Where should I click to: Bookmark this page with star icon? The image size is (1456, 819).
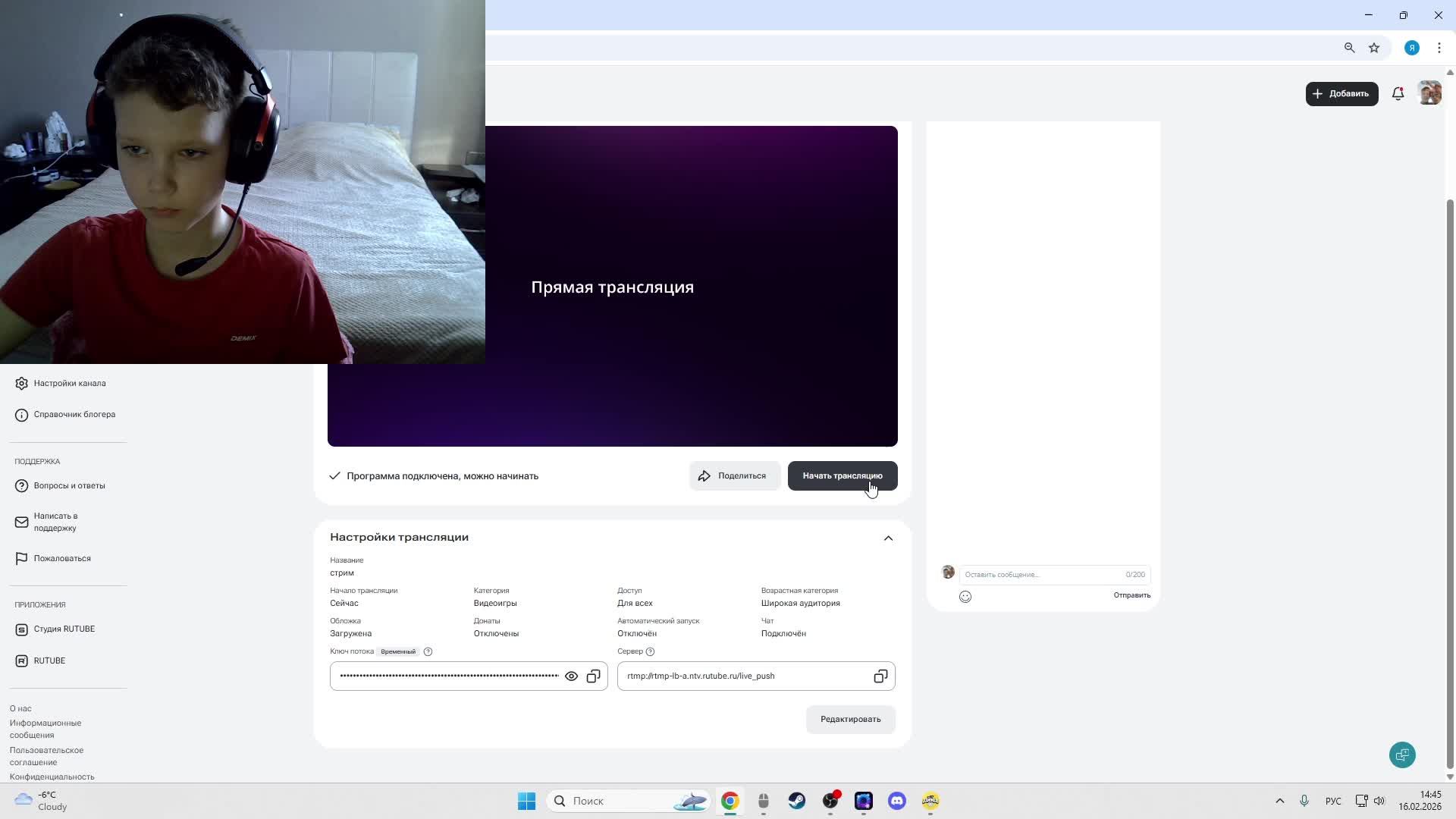pos(1374,48)
